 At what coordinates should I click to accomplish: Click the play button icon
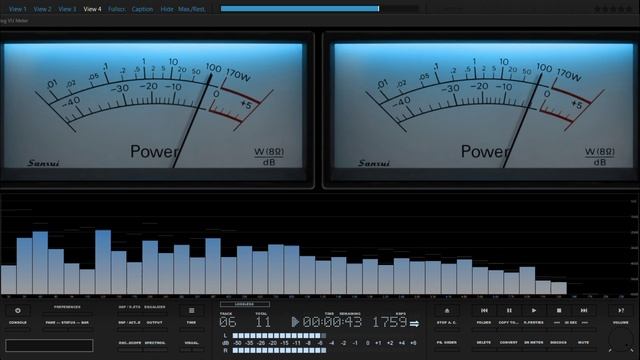point(534,311)
